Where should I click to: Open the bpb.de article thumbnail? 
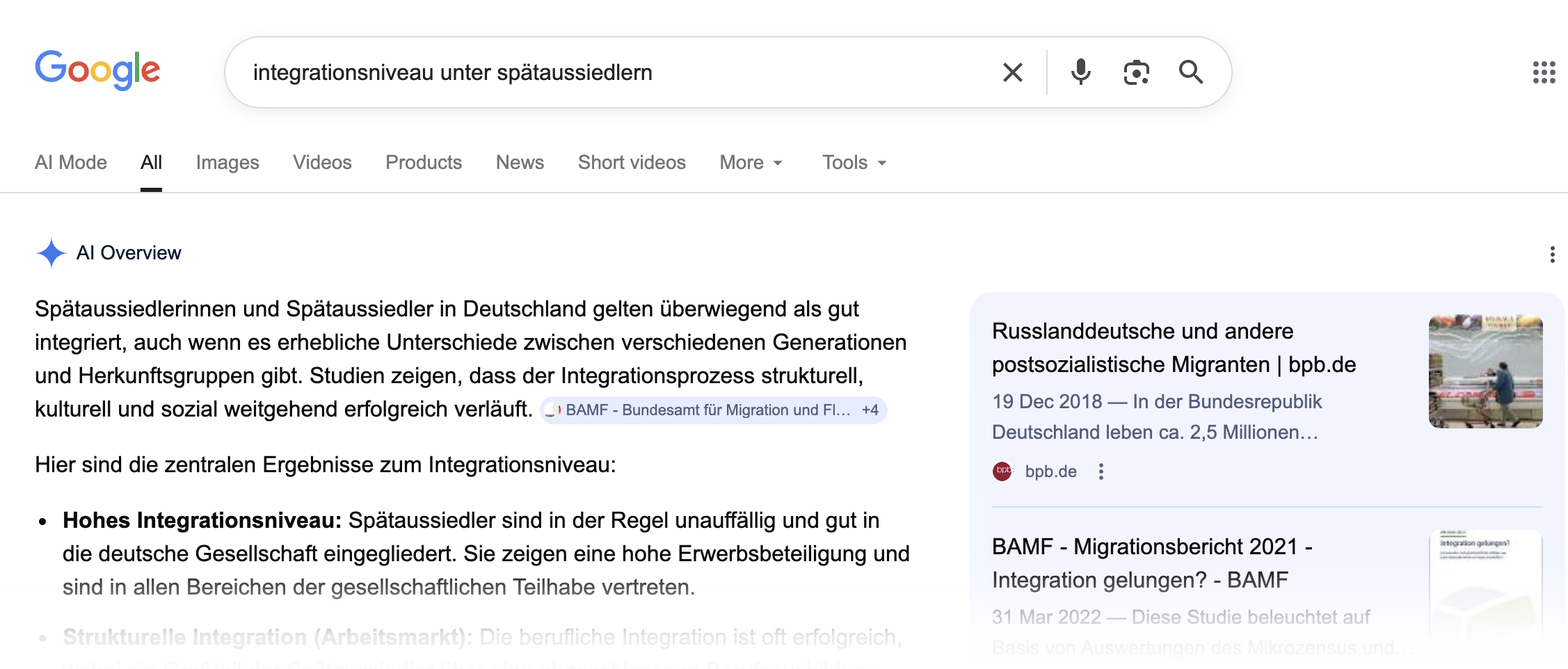point(1485,371)
